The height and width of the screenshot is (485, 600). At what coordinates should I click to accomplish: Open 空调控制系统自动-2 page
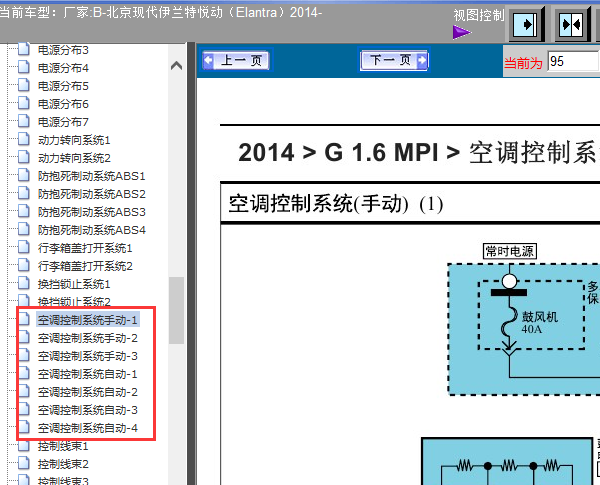pyautogui.click(x=88, y=392)
